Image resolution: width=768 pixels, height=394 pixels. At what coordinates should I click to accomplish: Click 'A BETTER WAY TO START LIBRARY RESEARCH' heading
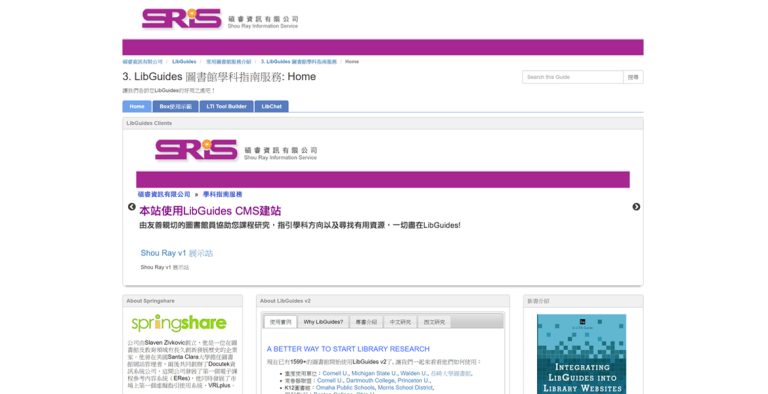[348, 349]
